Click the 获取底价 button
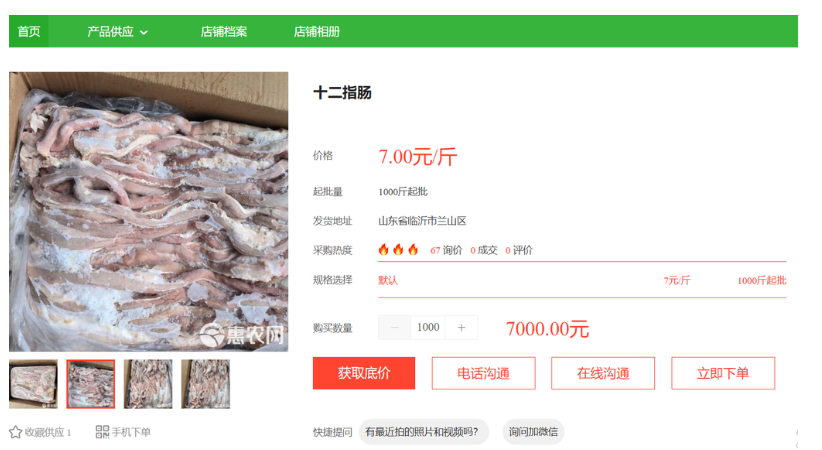The height and width of the screenshot is (450, 822). 364,373
